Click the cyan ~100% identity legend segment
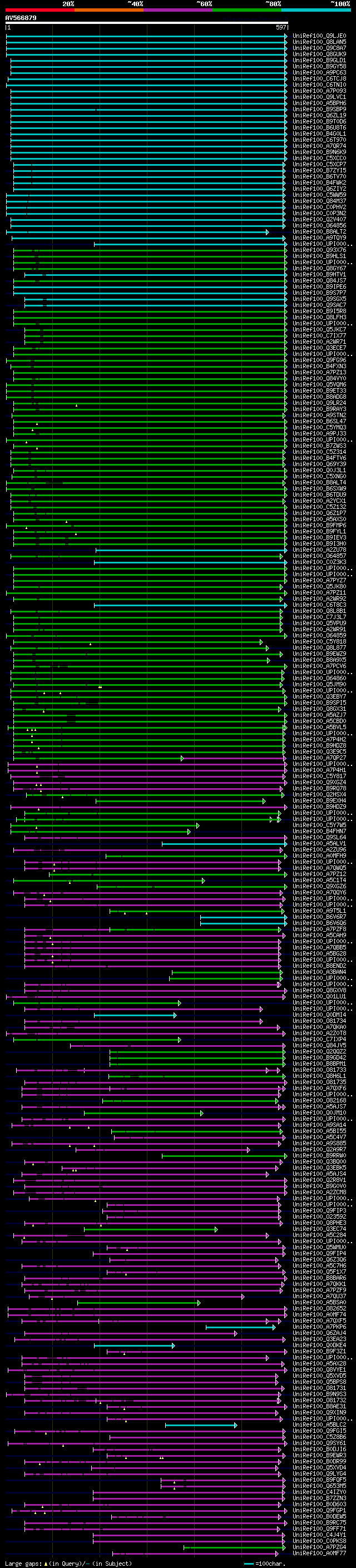Screen dimensions: 356x1568 tap(316, 10)
